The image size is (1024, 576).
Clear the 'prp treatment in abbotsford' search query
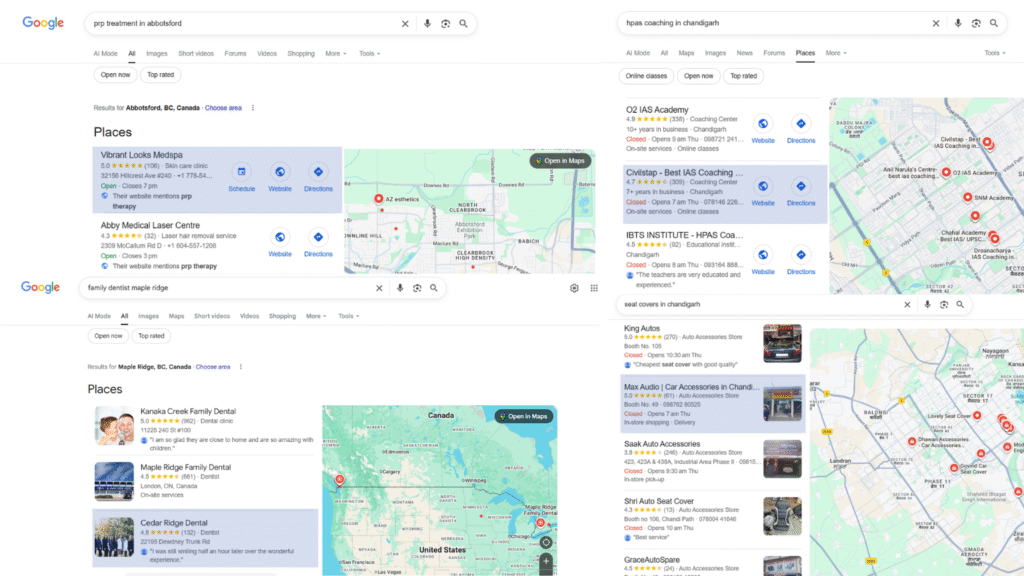[405, 23]
